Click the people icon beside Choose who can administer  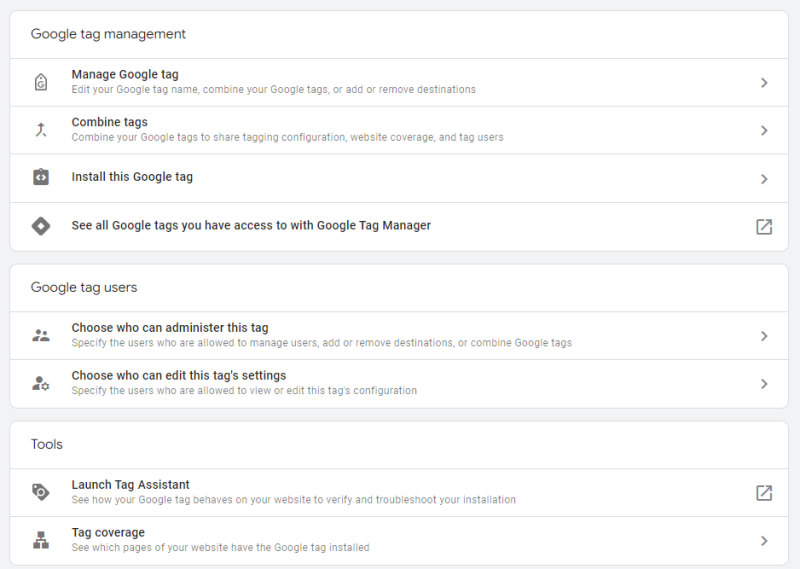click(41, 336)
